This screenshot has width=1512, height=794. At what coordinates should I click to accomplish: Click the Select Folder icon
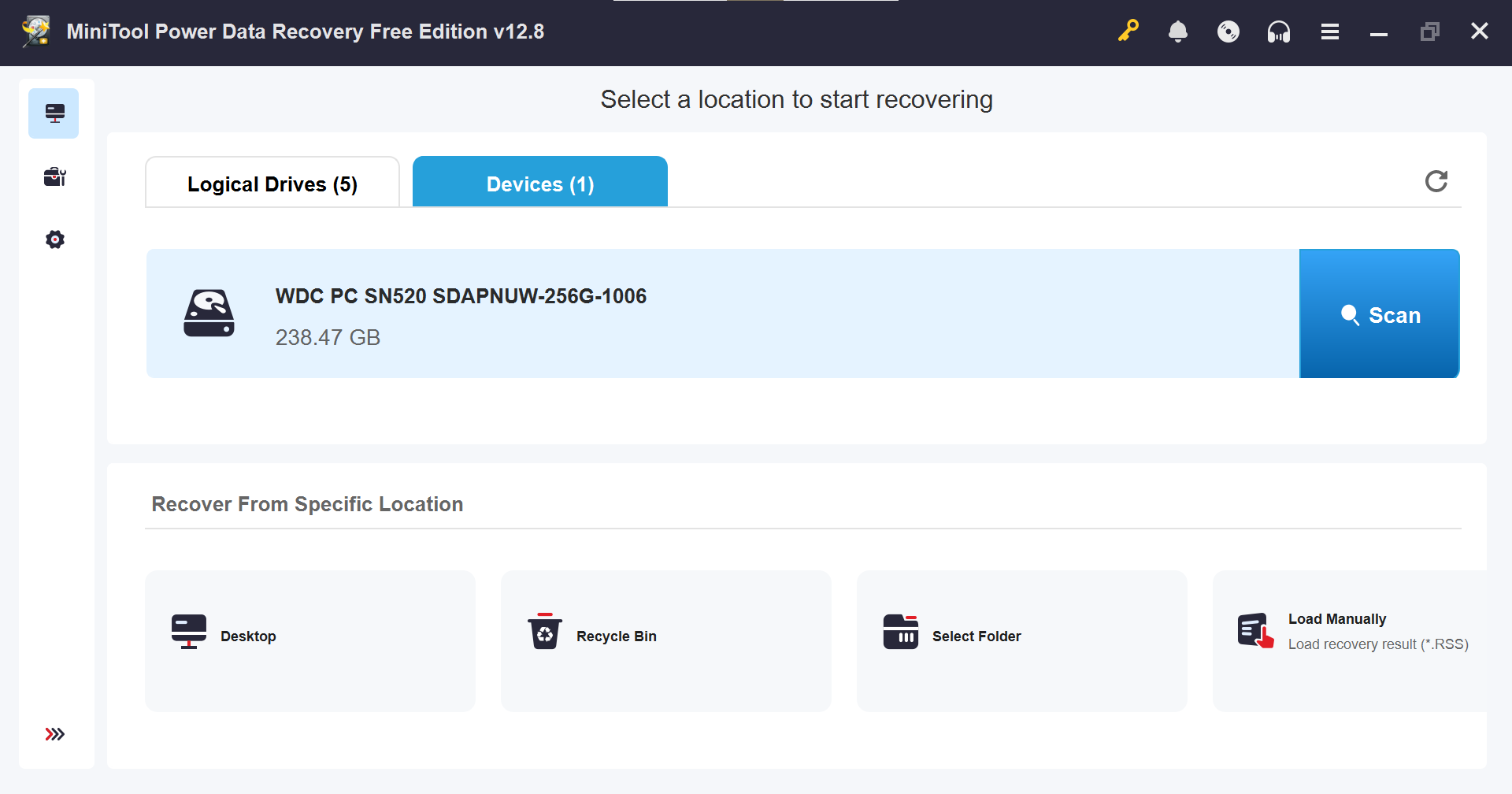pyautogui.click(x=901, y=632)
